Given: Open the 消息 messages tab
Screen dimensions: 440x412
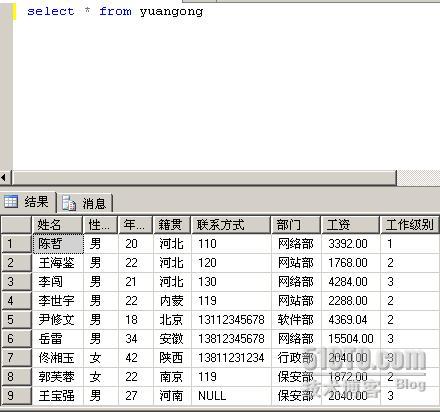Looking at the screenshot, I should [85, 203].
